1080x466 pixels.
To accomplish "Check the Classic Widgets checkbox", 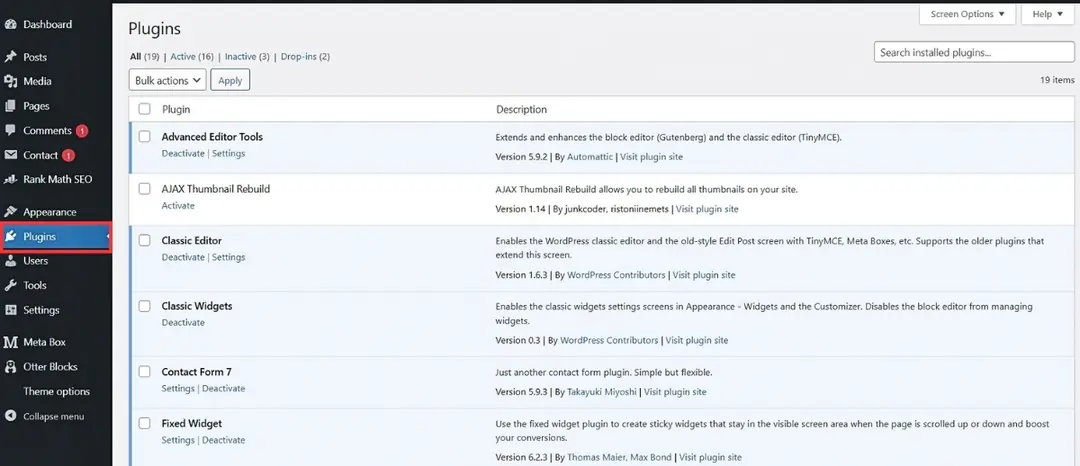I will [144, 306].
